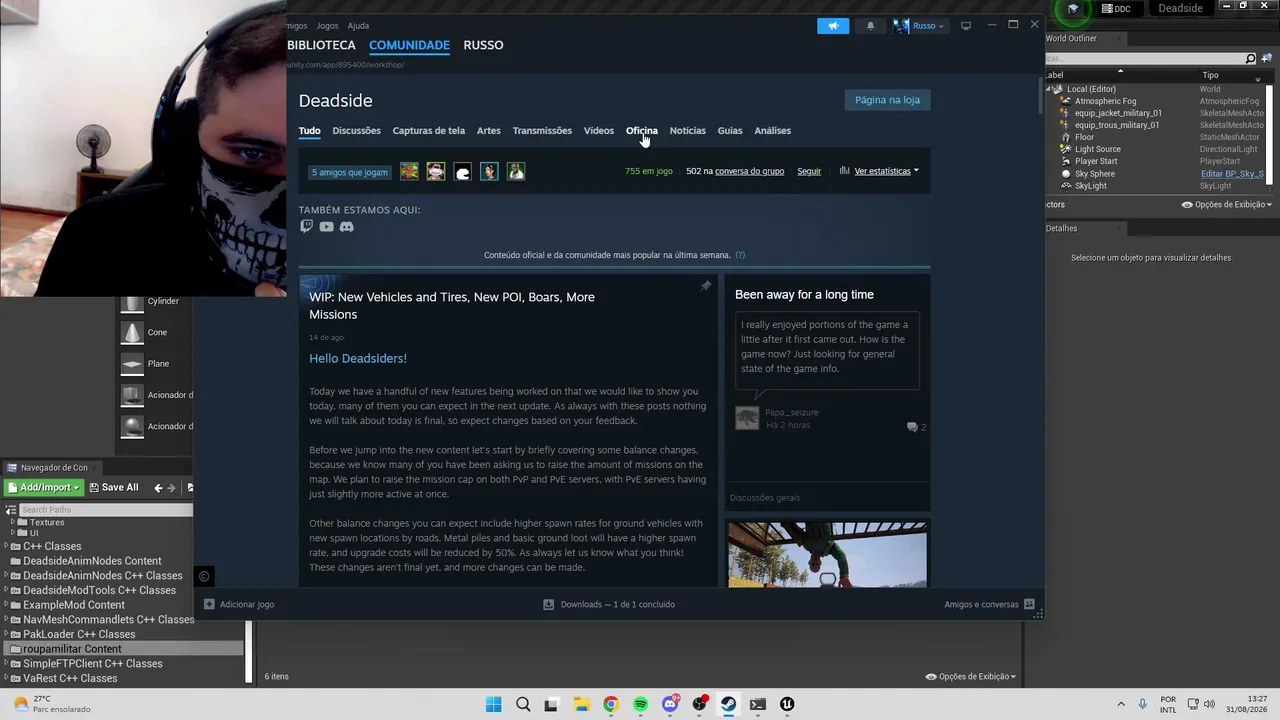Click the Página na loja button
The height and width of the screenshot is (720, 1280).
point(887,100)
